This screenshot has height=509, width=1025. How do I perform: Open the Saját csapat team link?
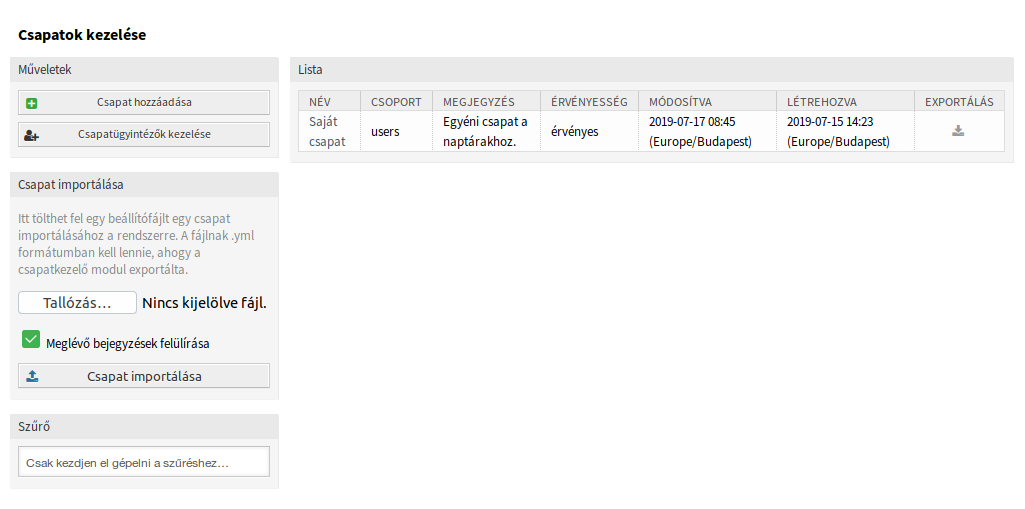coord(327,131)
